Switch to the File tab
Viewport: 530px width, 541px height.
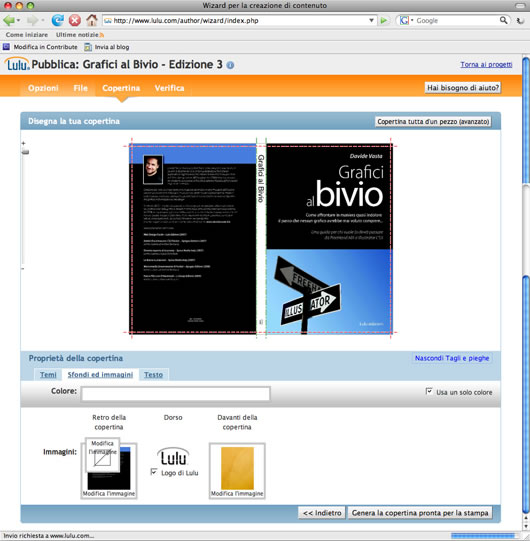[x=80, y=88]
